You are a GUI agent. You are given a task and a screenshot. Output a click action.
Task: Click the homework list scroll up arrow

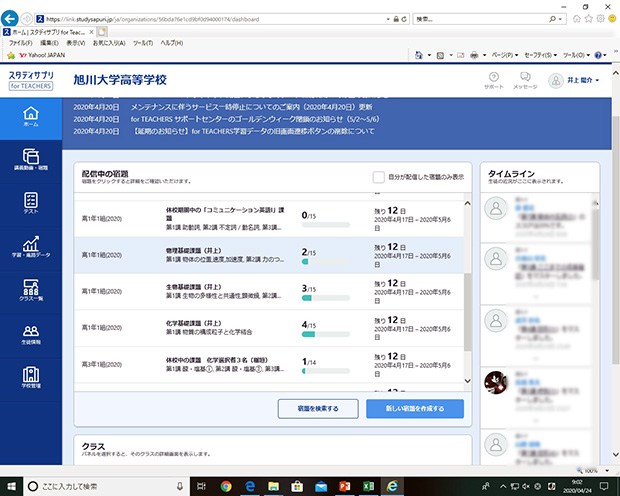coord(467,203)
